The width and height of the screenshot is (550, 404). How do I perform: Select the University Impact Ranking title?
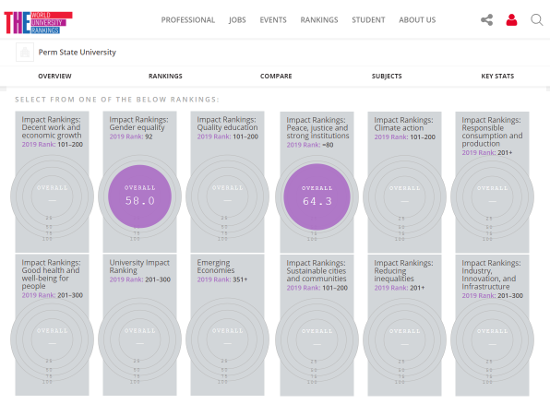pyautogui.click(x=139, y=267)
